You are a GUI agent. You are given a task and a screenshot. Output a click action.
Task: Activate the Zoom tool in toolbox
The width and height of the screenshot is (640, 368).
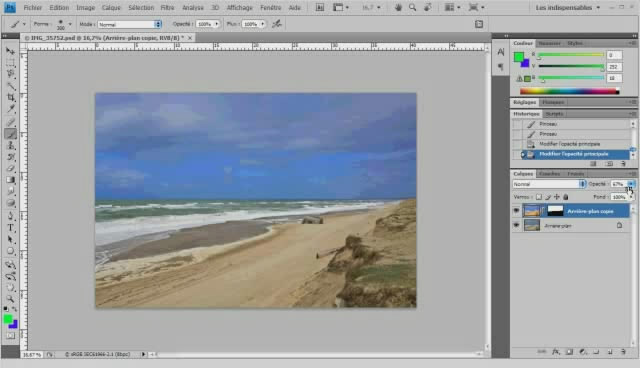(11, 299)
